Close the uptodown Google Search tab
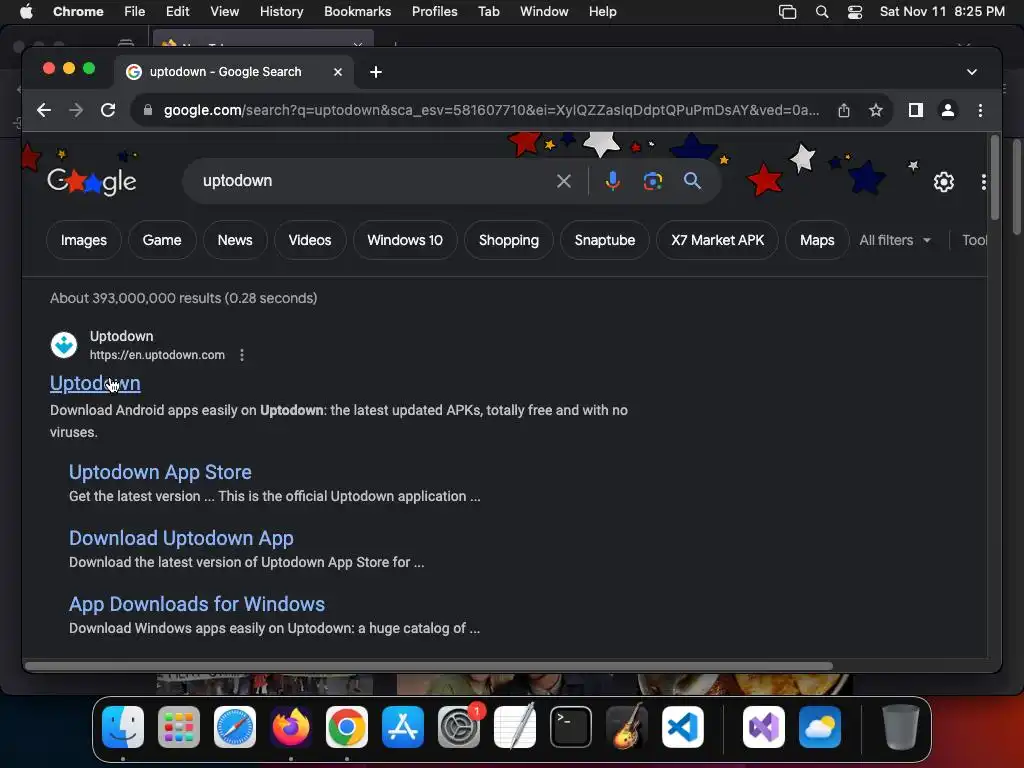The image size is (1024, 768). tap(338, 72)
